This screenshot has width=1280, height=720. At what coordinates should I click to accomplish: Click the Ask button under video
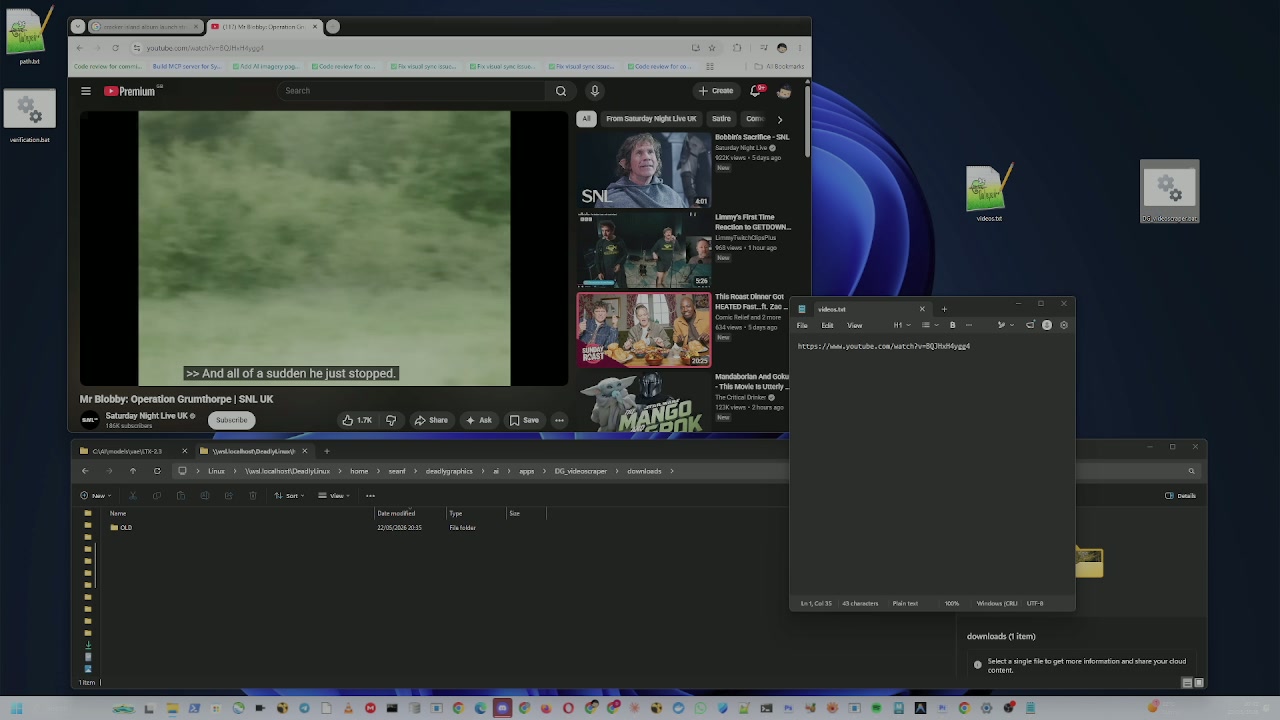478,420
